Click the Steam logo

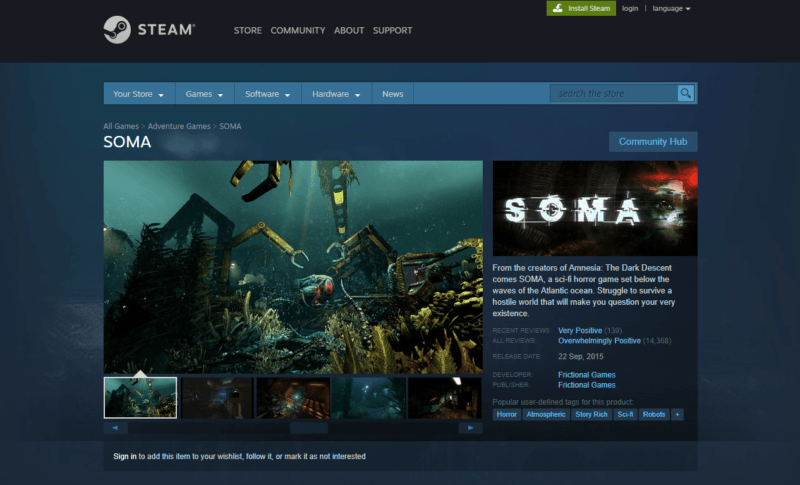point(149,30)
